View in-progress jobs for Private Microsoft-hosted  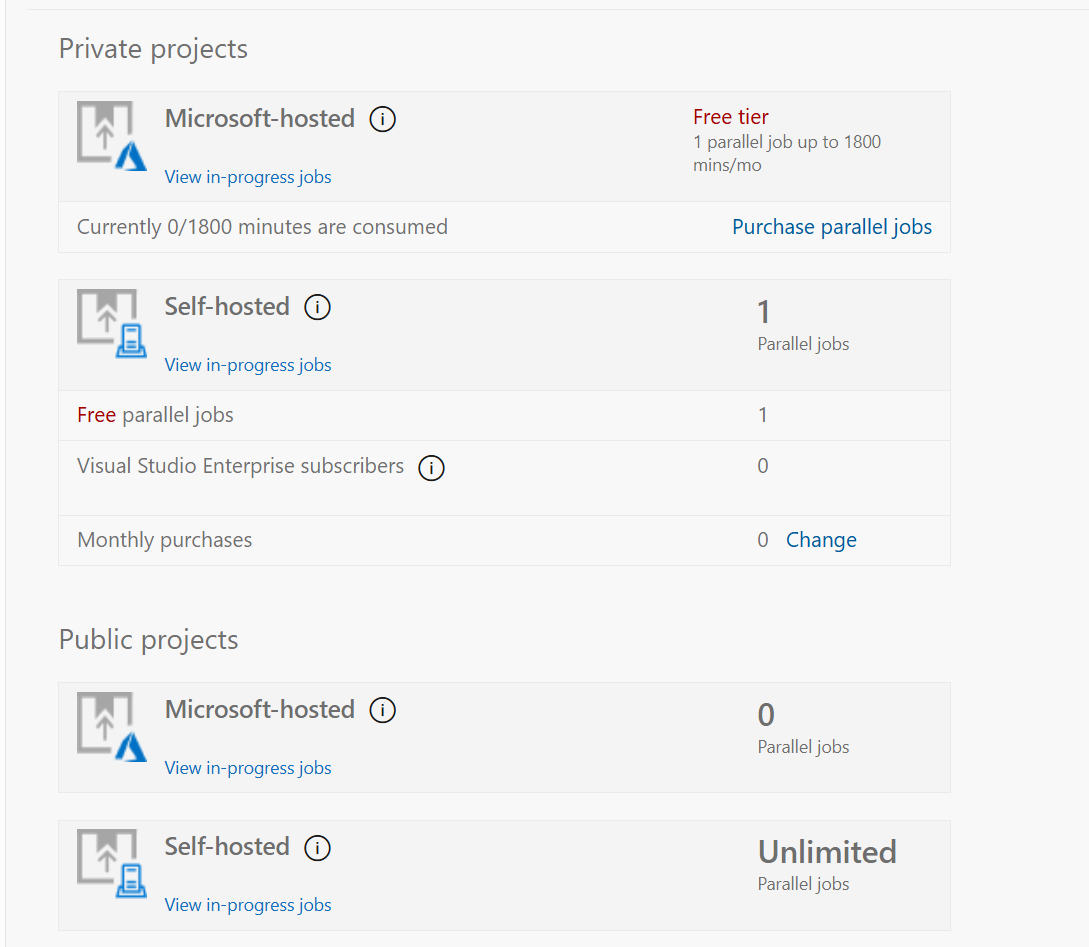tap(248, 177)
